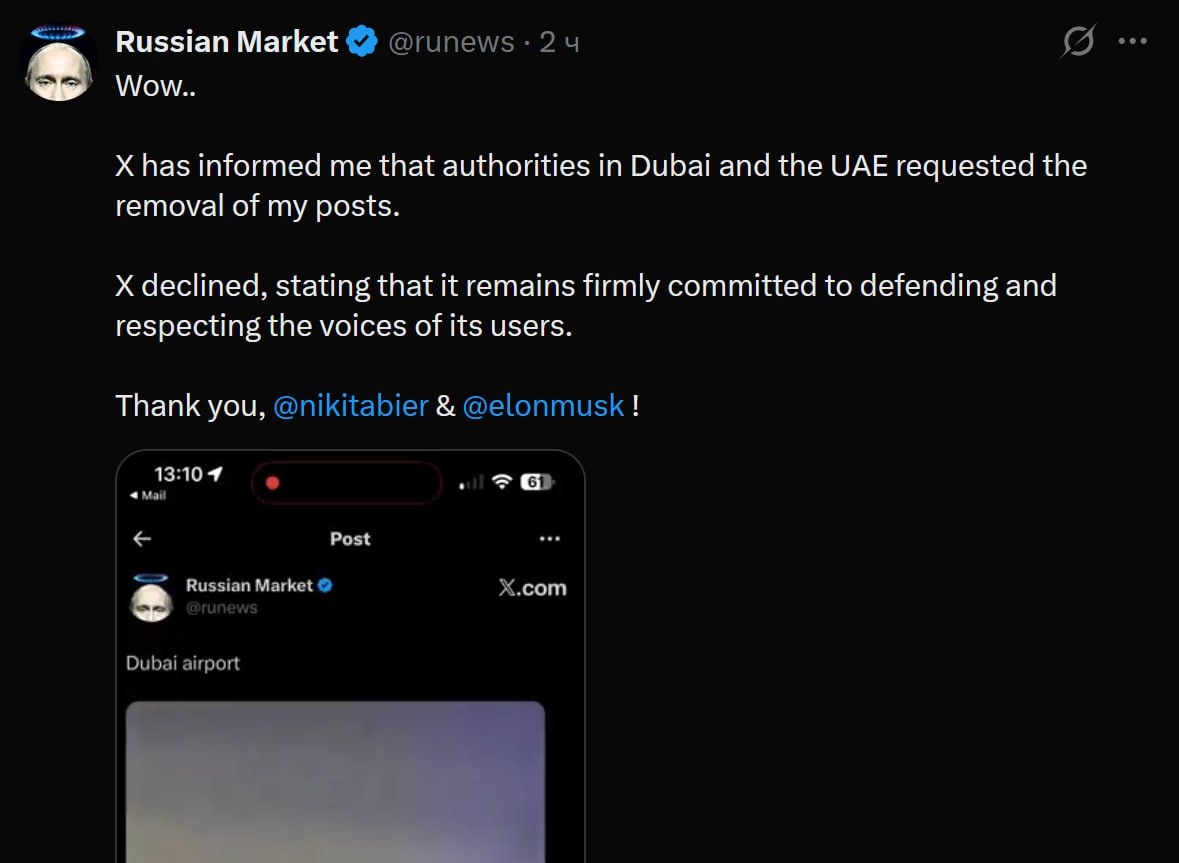Open the @nikitabier mention
This screenshot has width=1179, height=863.
(x=350, y=406)
